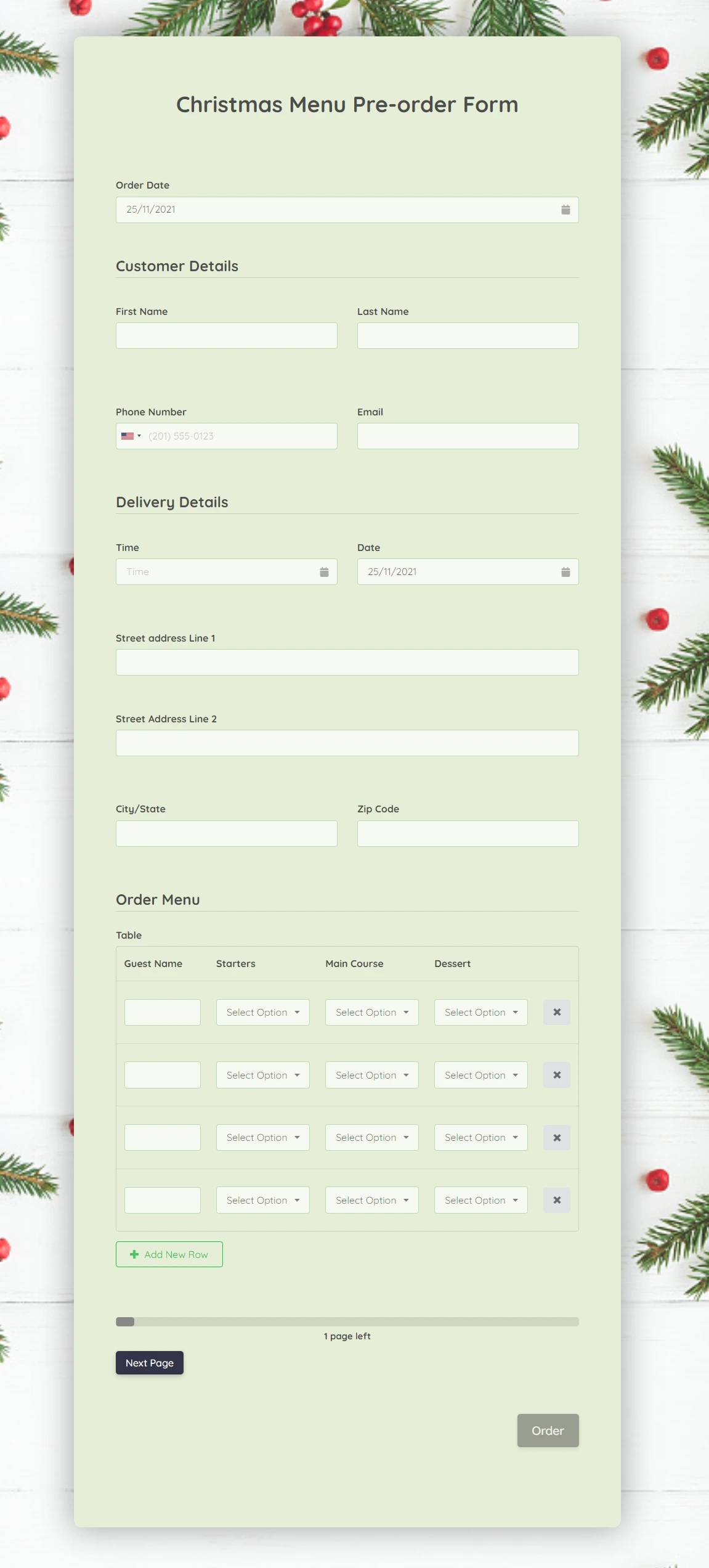Image resolution: width=709 pixels, height=1568 pixels.
Task: Focus the City/State field
Action: (227, 833)
